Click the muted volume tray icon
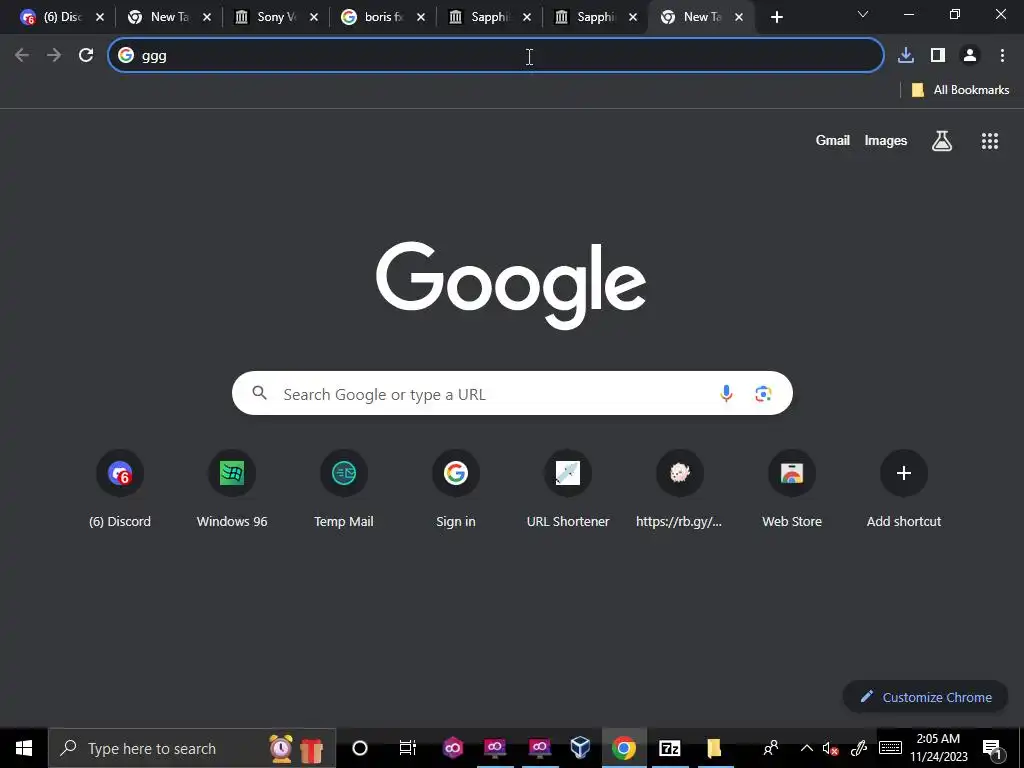Image resolution: width=1024 pixels, height=768 pixels. coord(830,749)
